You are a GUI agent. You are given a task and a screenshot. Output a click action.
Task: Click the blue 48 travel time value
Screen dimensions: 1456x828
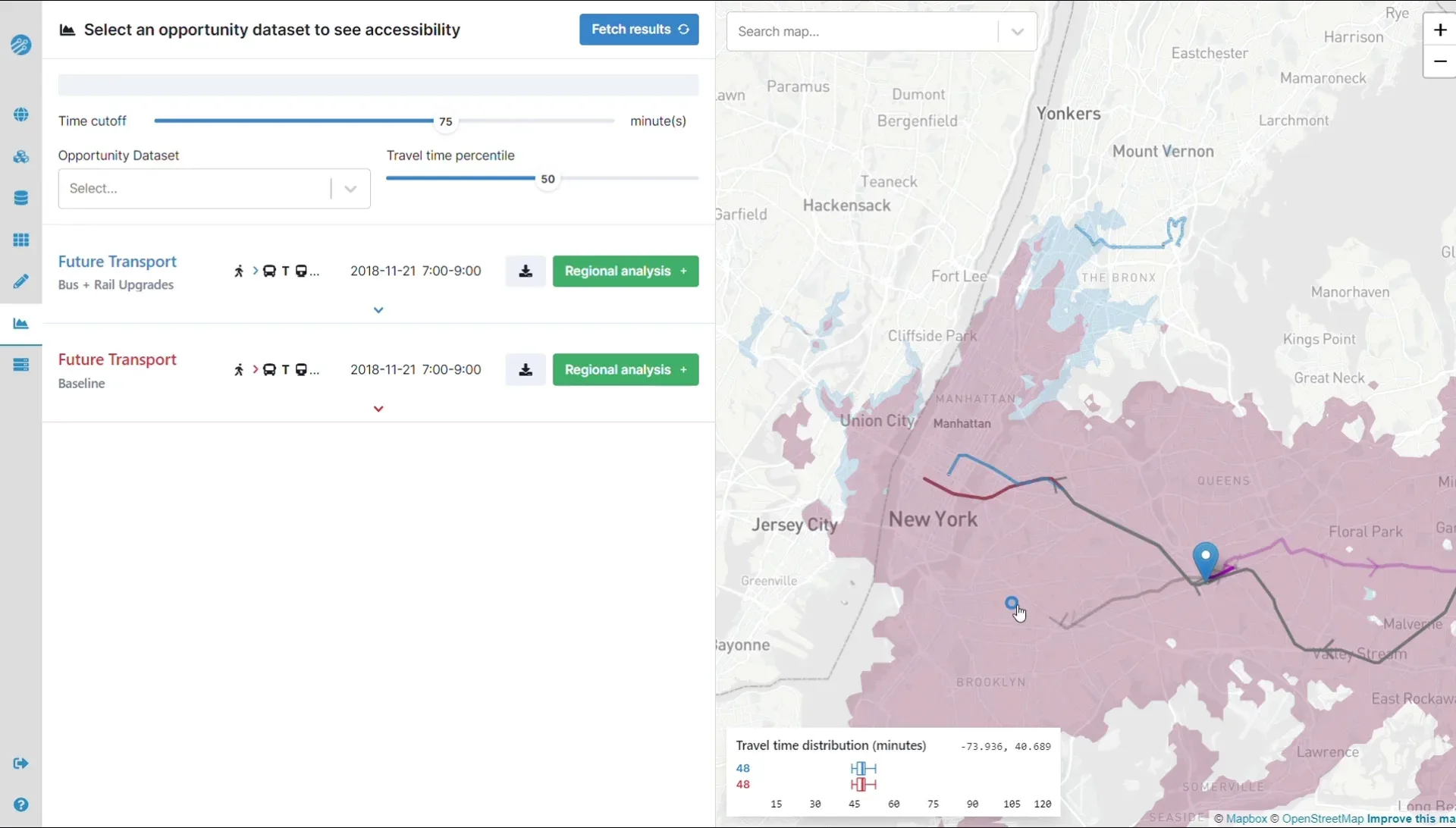pyautogui.click(x=743, y=769)
